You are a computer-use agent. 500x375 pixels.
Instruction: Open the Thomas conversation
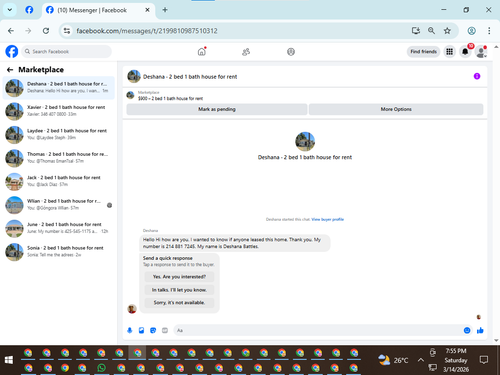click(59, 158)
